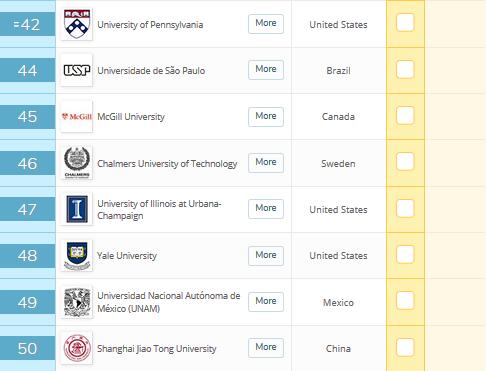This screenshot has width=486, height=371.
Task: Show More info for Shanghai Jiao Tong University
Action: tap(266, 348)
